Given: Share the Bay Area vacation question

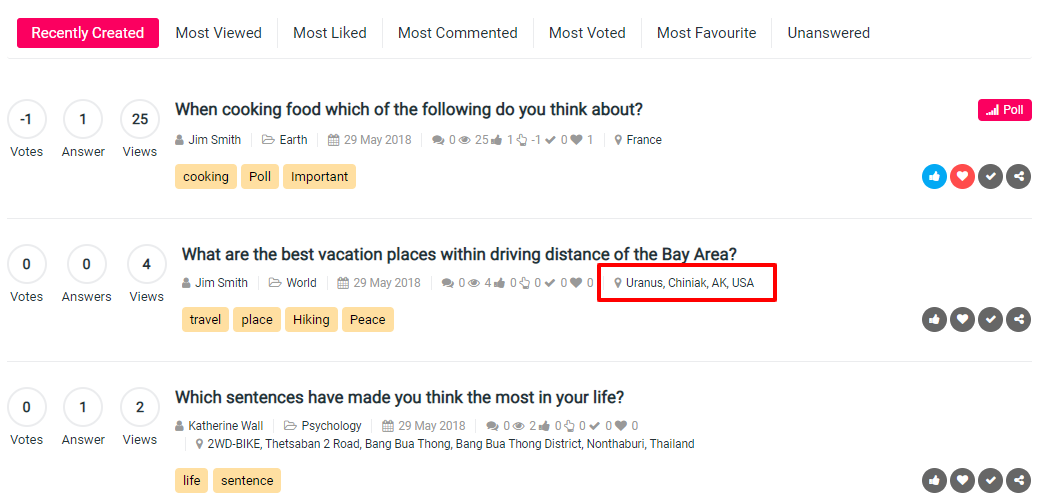Looking at the screenshot, I should tap(1018, 320).
